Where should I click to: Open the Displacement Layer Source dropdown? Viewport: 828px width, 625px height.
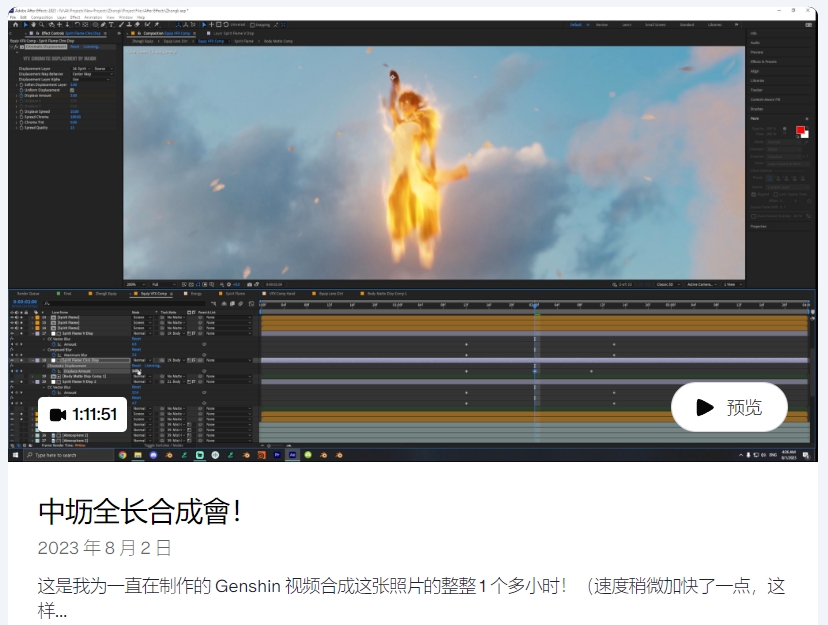click(x=102, y=69)
